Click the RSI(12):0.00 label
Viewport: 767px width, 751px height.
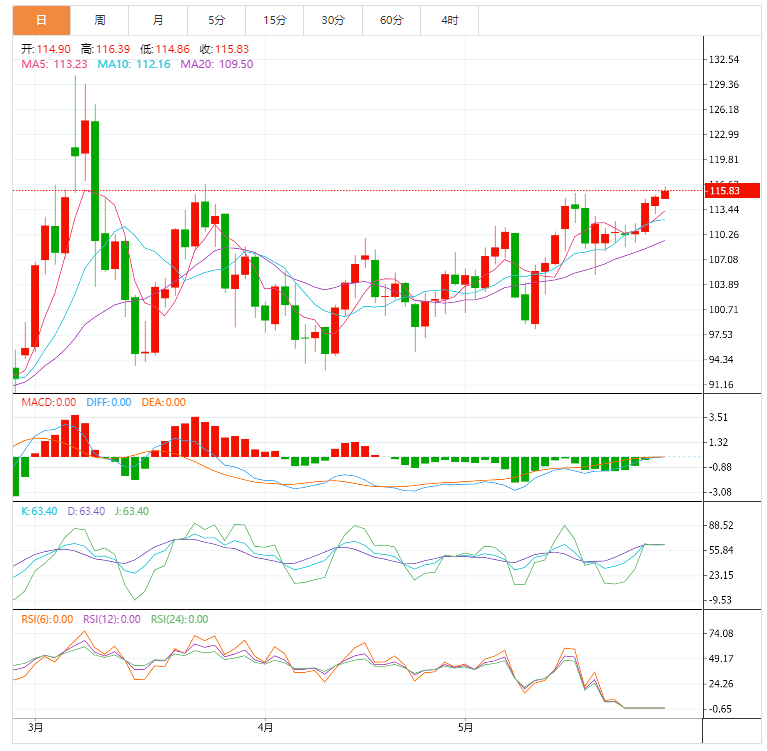[x=112, y=619]
